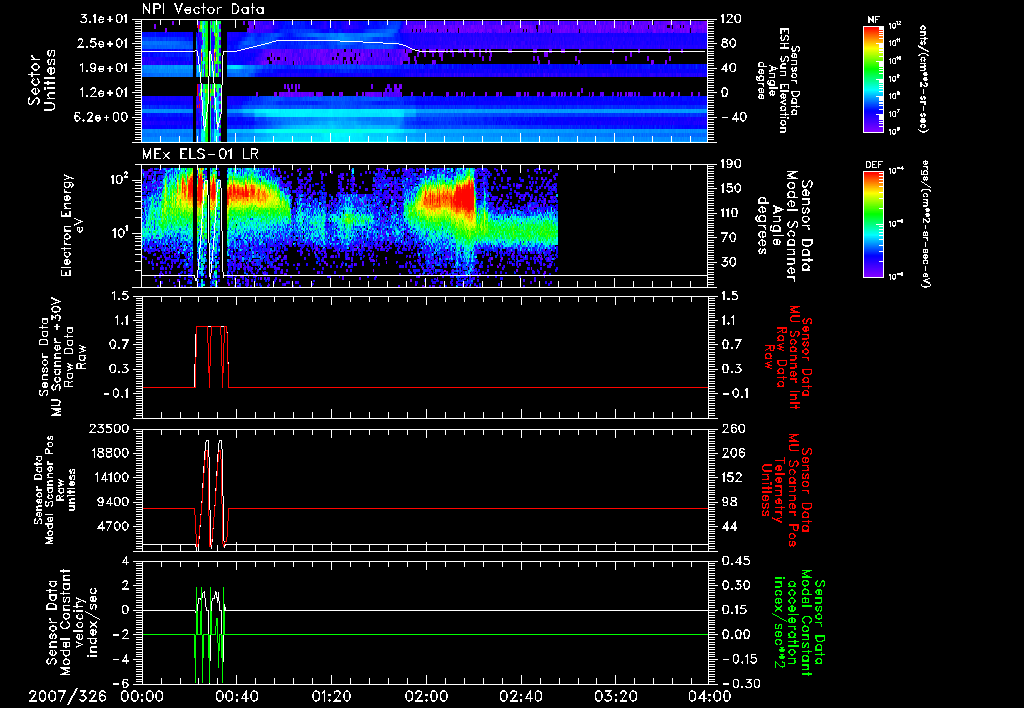Click the '1.9e+01' sector tick value
Screen dimensions: 1024x708
104,68
